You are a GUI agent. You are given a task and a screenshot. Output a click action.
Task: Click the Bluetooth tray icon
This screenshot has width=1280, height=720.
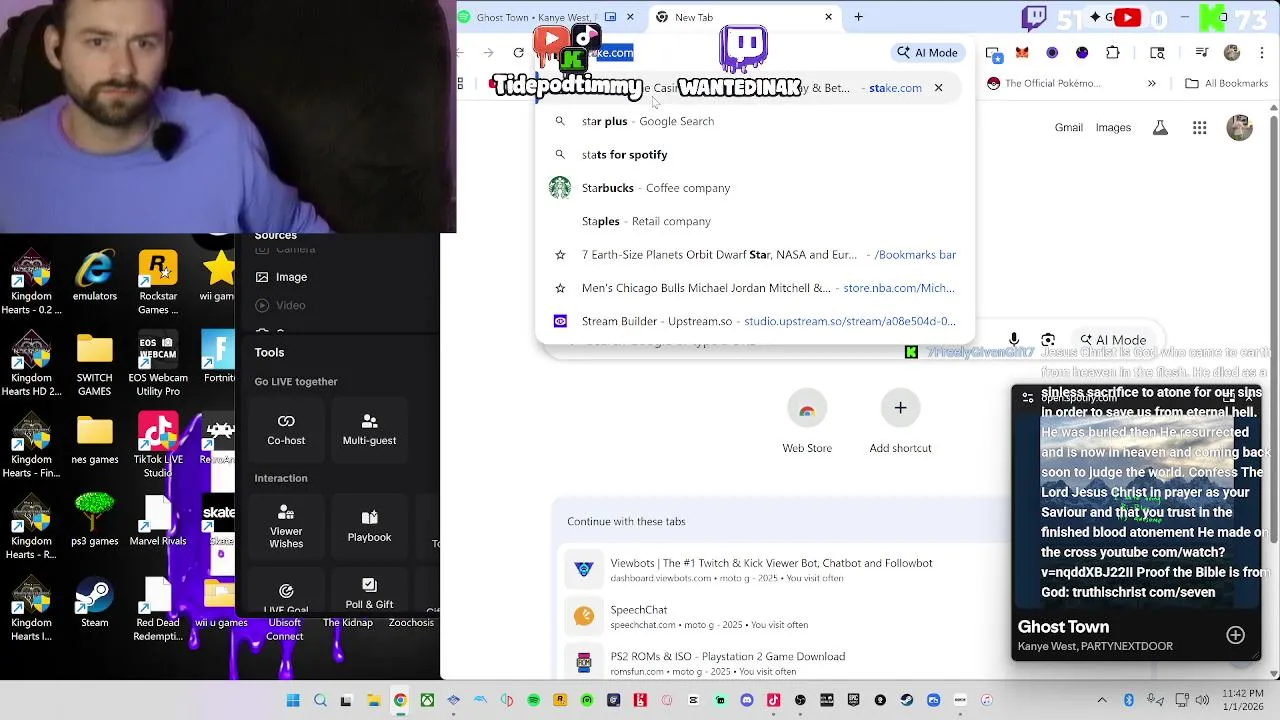tap(1129, 700)
